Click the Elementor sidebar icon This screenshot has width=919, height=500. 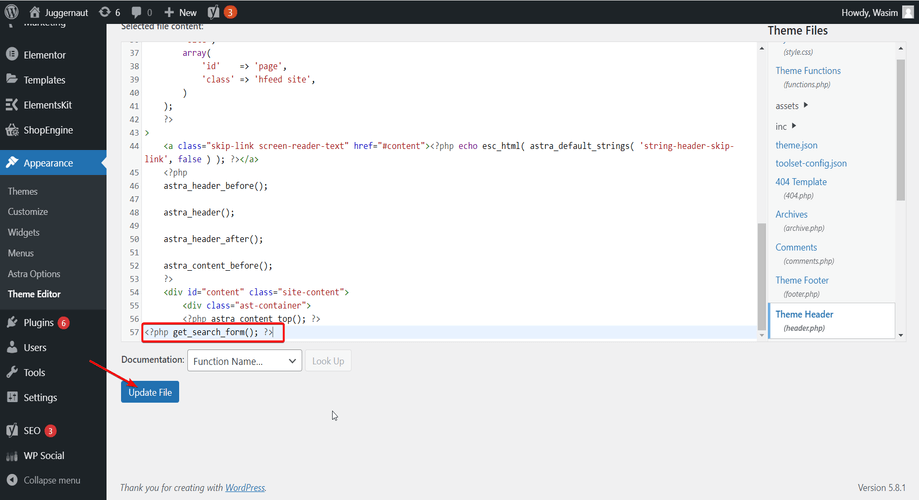click(x=12, y=55)
